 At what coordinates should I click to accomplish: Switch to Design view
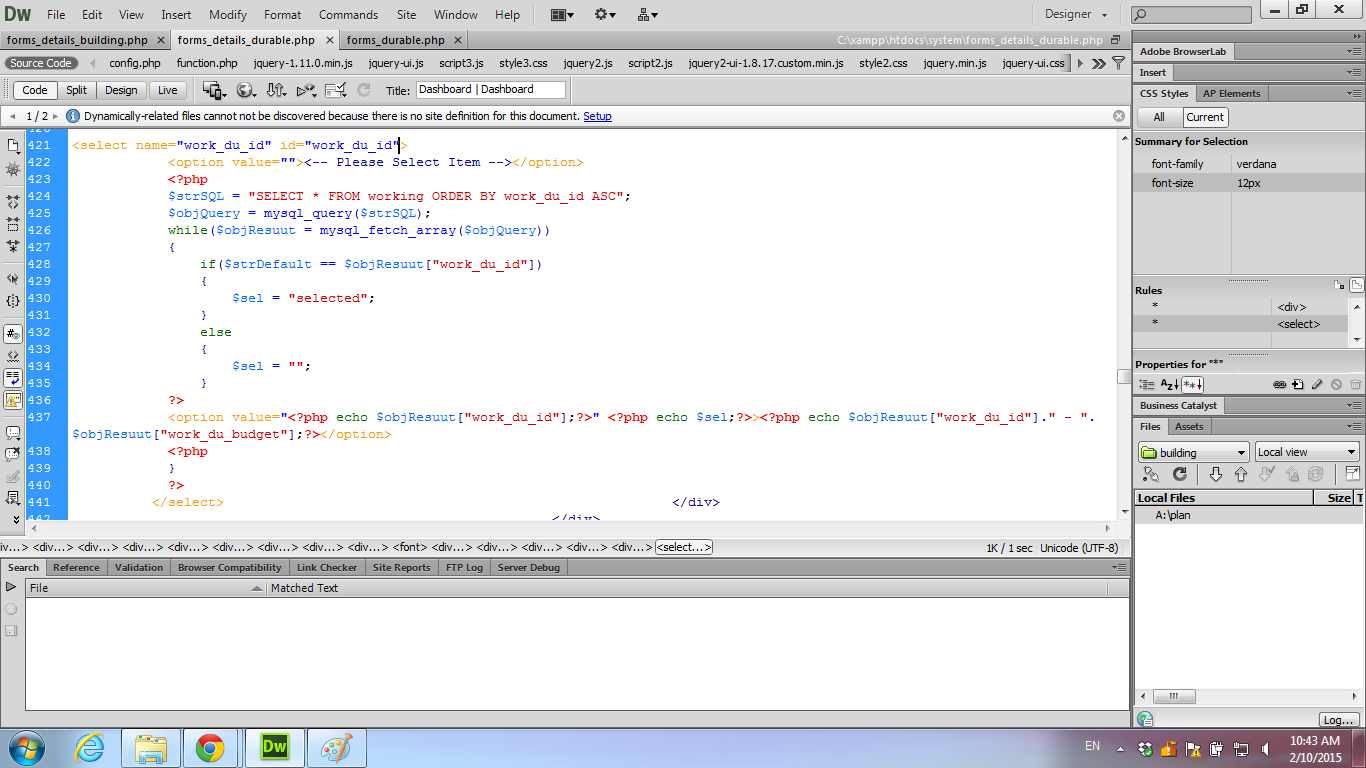tap(121, 90)
